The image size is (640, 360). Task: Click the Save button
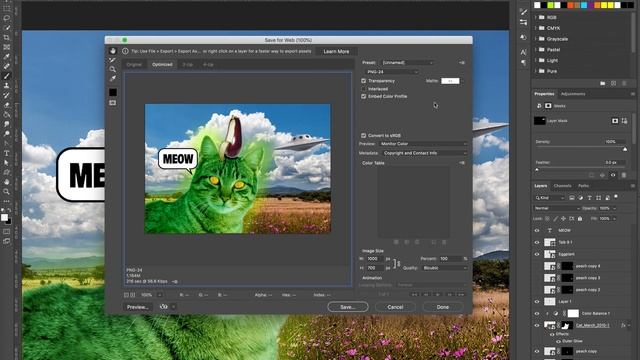(x=348, y=307)
